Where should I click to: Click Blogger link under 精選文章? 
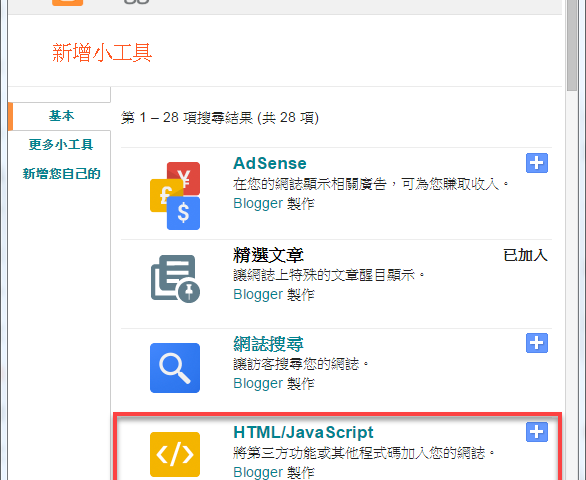click(x=258, y=295)
